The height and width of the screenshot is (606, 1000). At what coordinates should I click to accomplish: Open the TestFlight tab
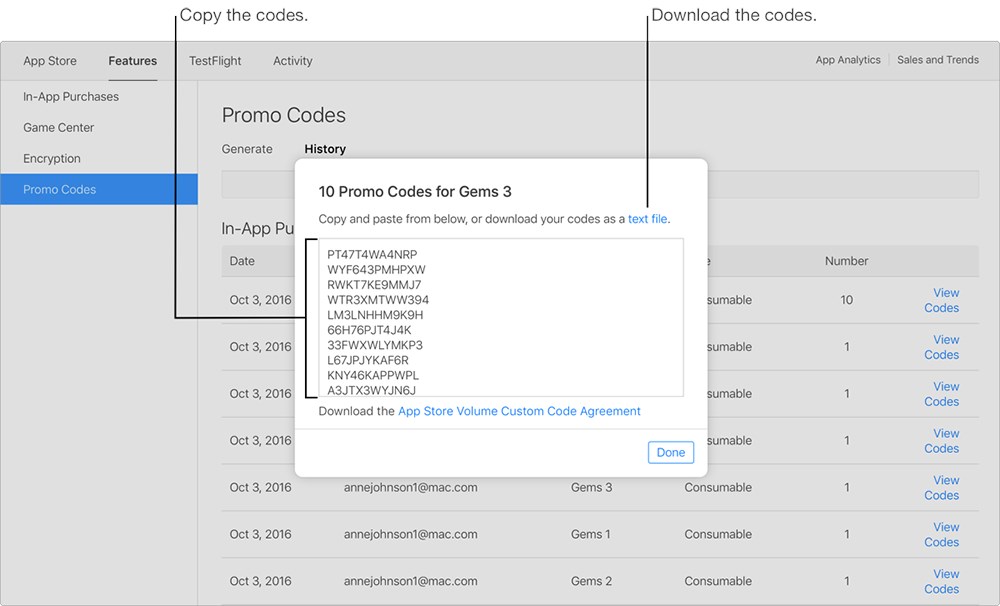(x=215, y=61)
